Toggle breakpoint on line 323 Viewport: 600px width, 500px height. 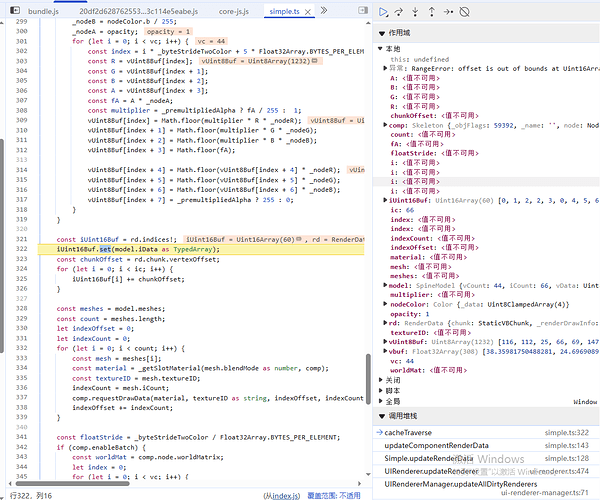pyautogui.click(x=20, y=258)
